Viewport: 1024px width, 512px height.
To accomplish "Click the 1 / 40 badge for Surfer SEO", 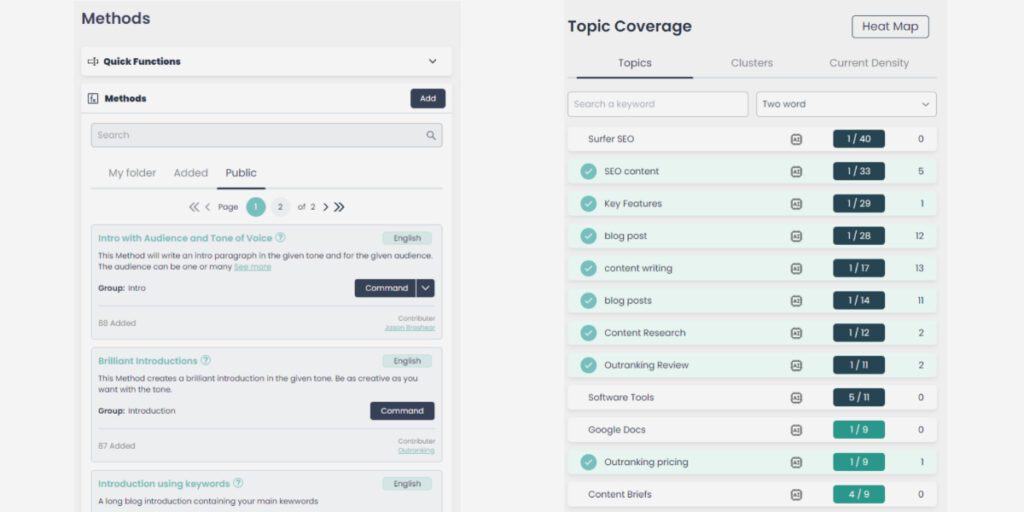I will click(859, 139).
